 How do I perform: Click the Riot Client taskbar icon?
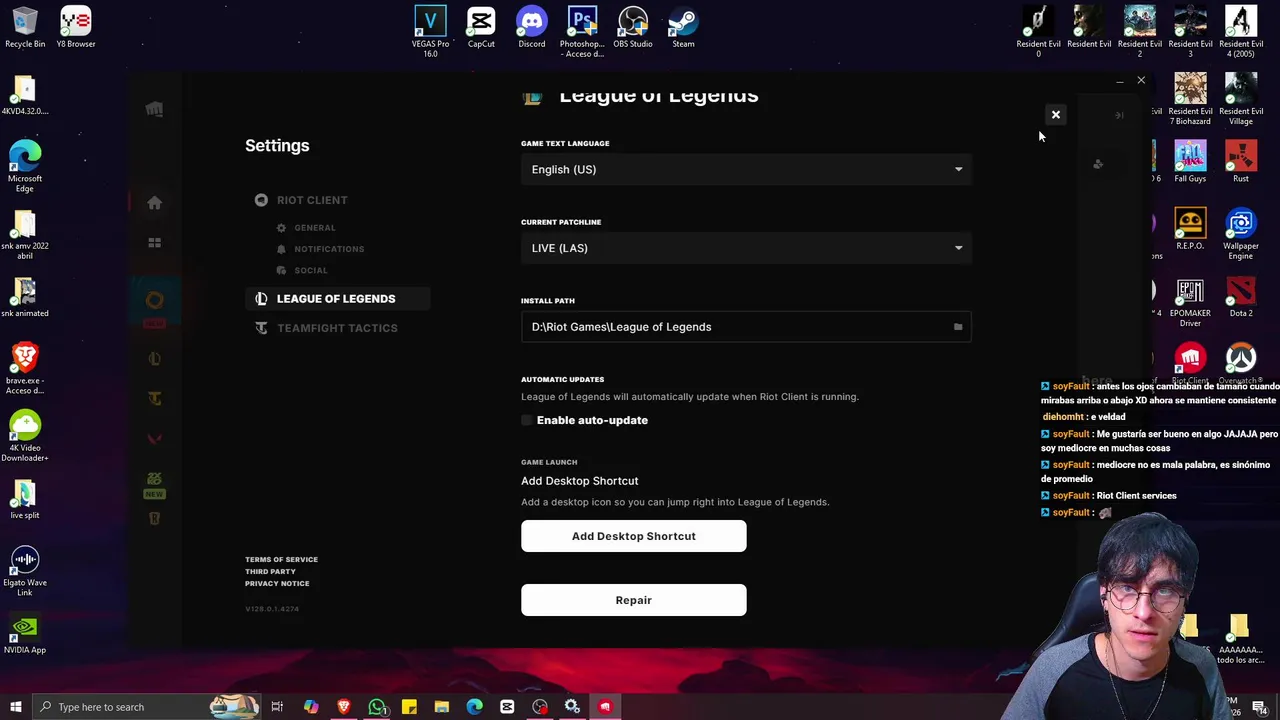click(x=605, y=707)
